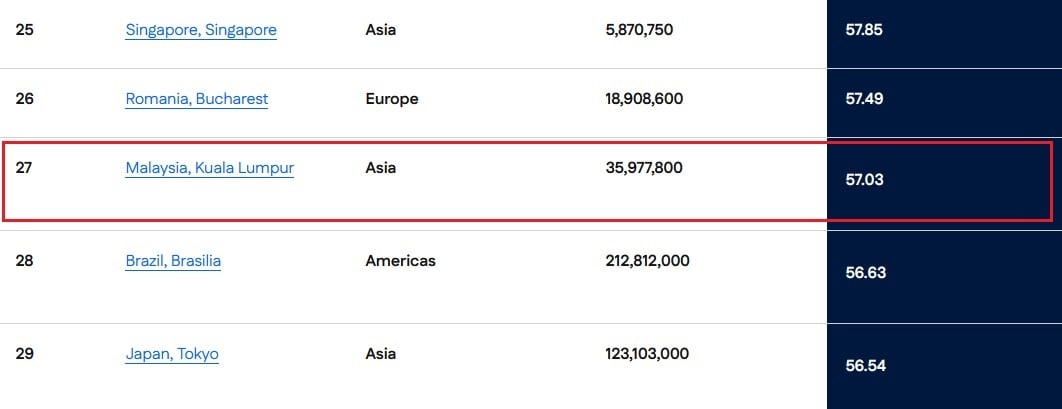Select the 56.63 score cell
The image size is (1062, 409).
864,273
